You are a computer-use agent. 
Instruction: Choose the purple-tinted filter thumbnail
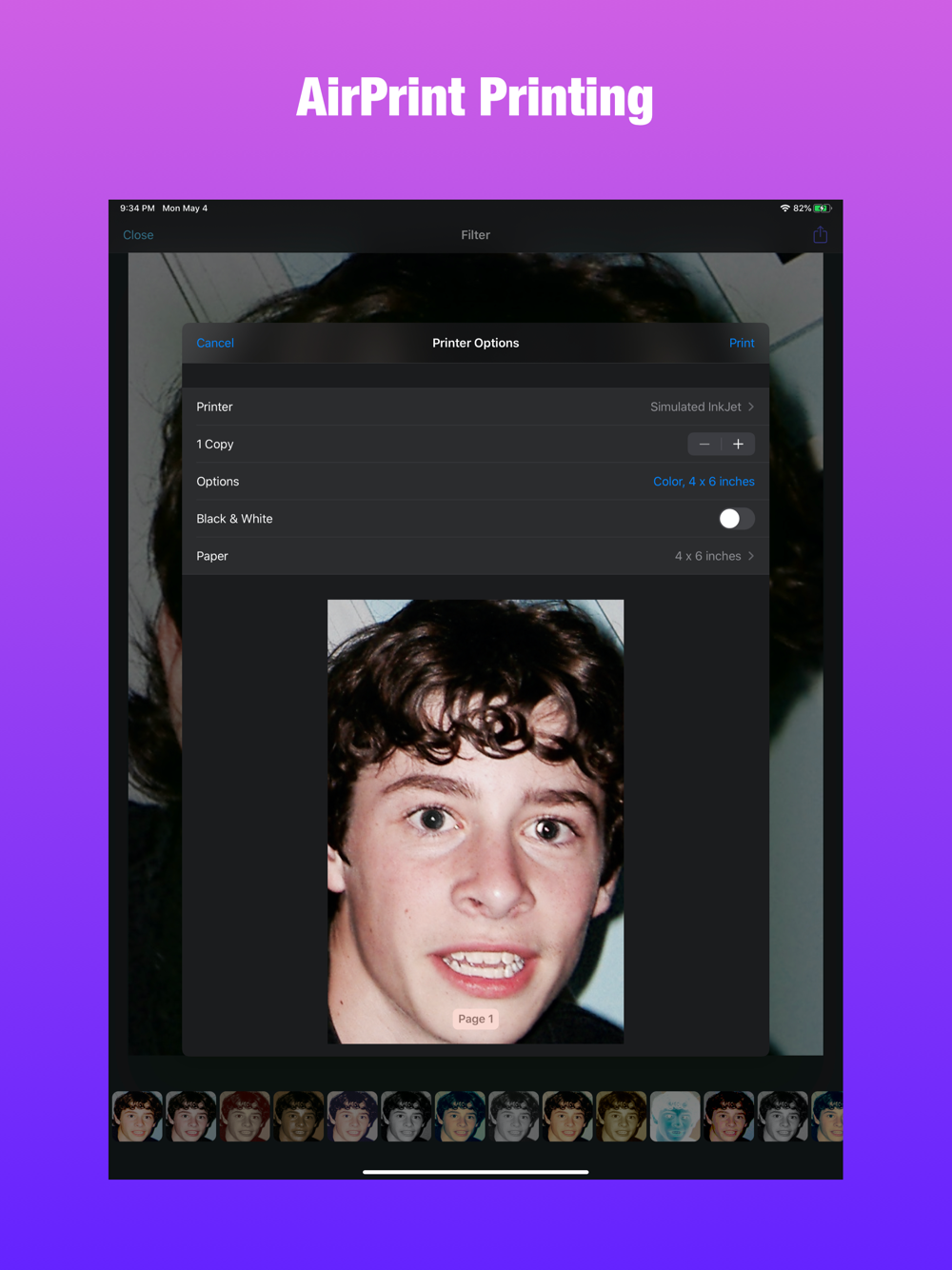352,1116
